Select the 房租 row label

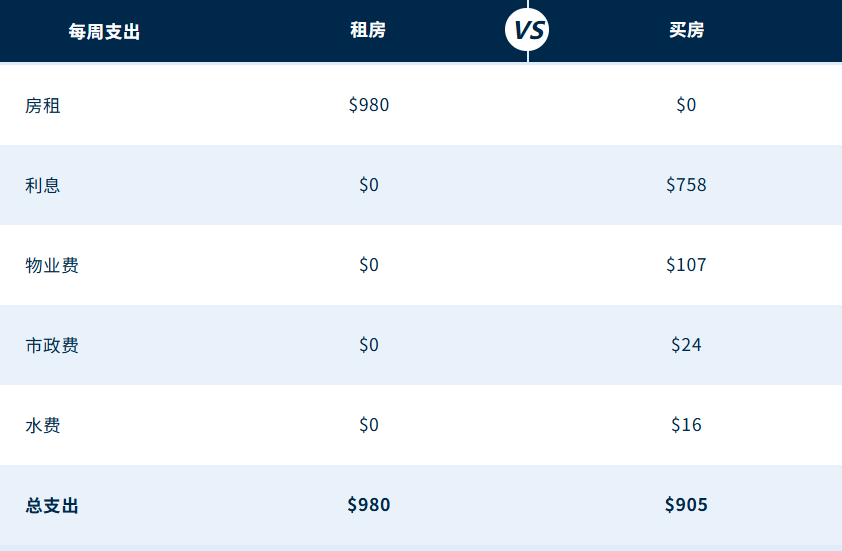pyautogui.click(x=43, y=105)
